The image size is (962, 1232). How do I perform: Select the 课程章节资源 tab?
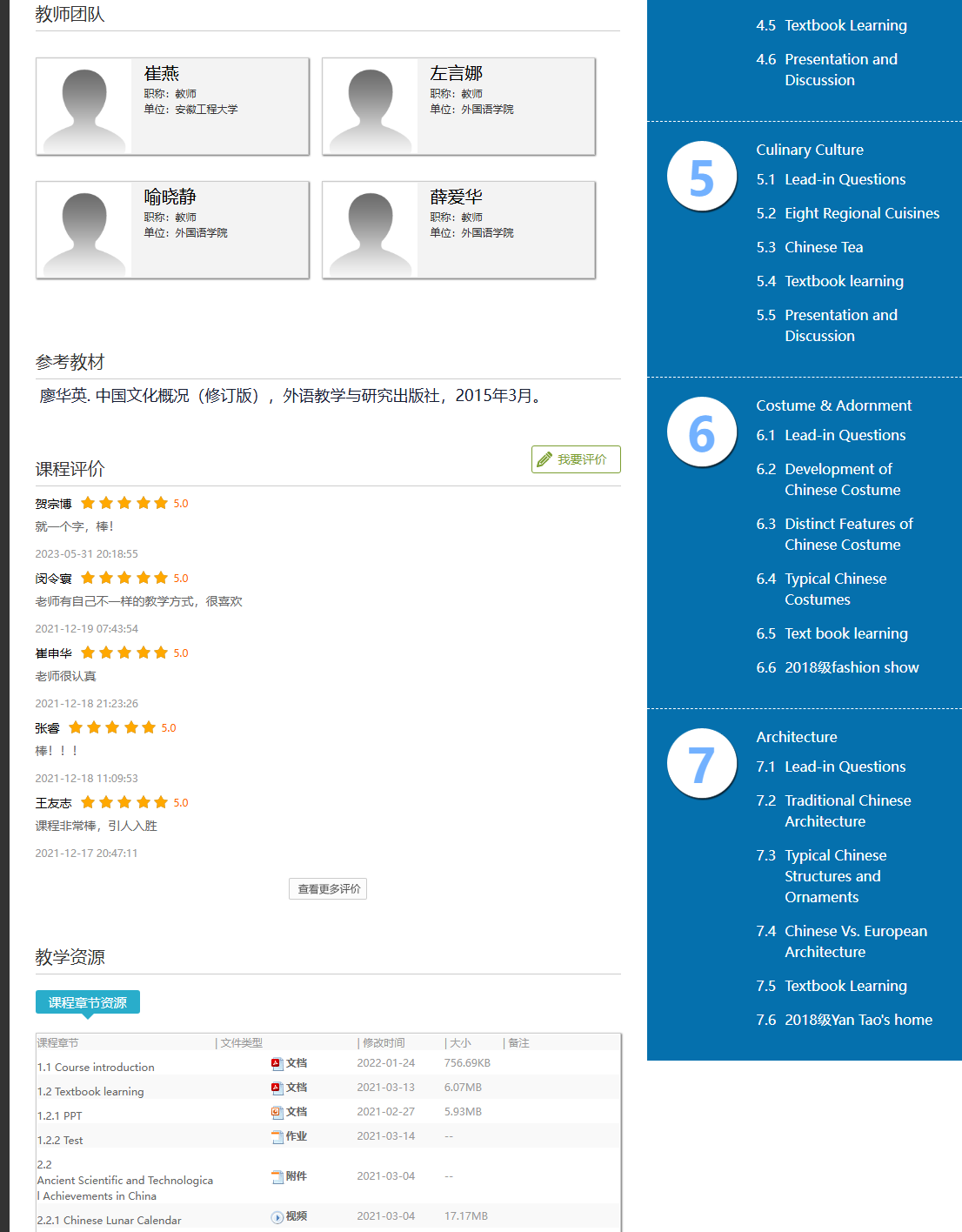point(88,1002)
